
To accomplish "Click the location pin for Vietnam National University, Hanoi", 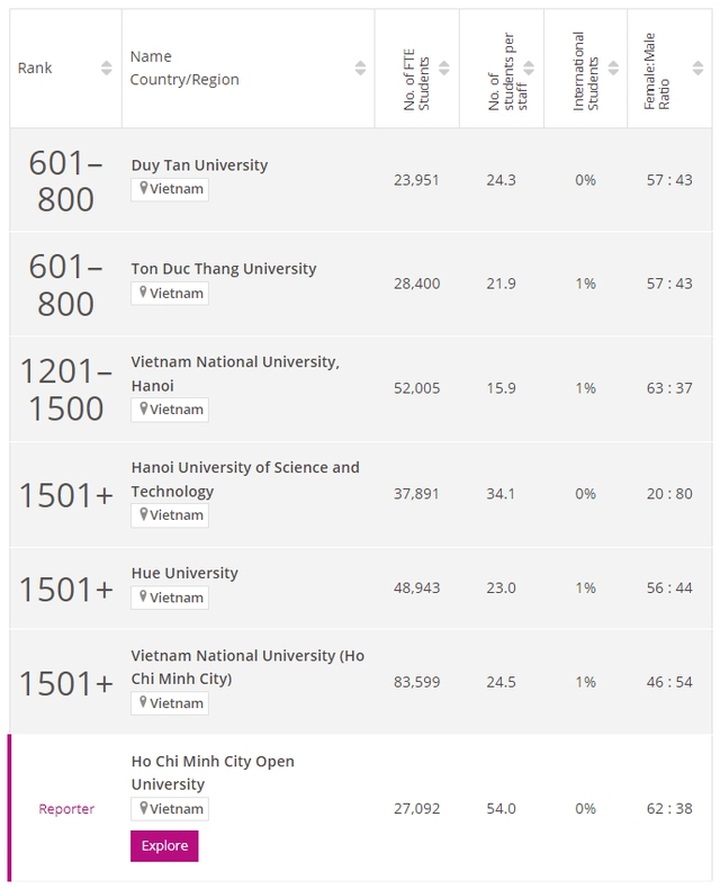I will (x=146, y=409).
